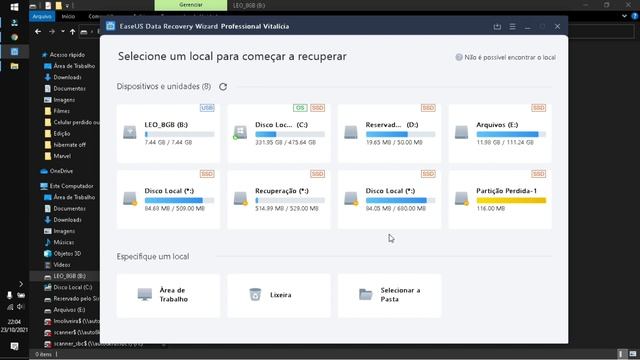Open Downloads under Acesso rápido
Viewport: 640px width, 360px height.
pyautogui.click(x=63, y=77)
